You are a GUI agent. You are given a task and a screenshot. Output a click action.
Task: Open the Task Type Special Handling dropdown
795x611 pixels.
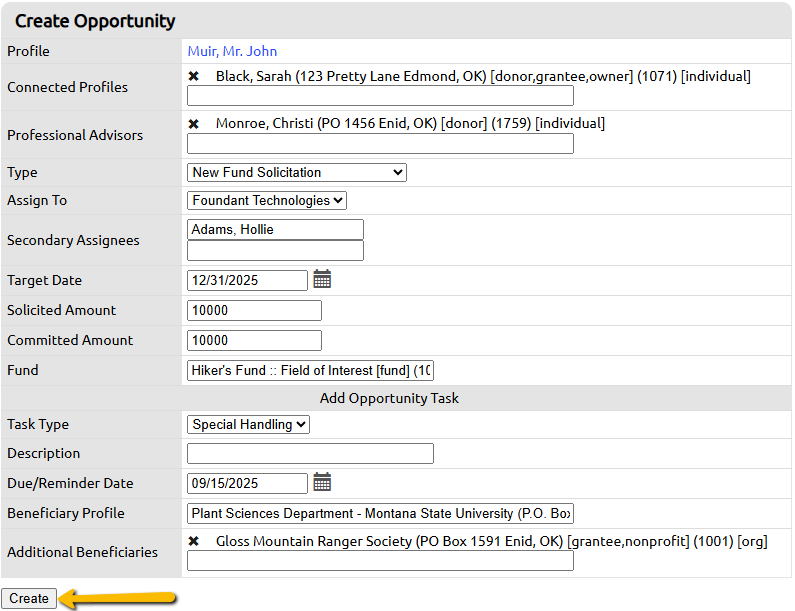[248, 424]
